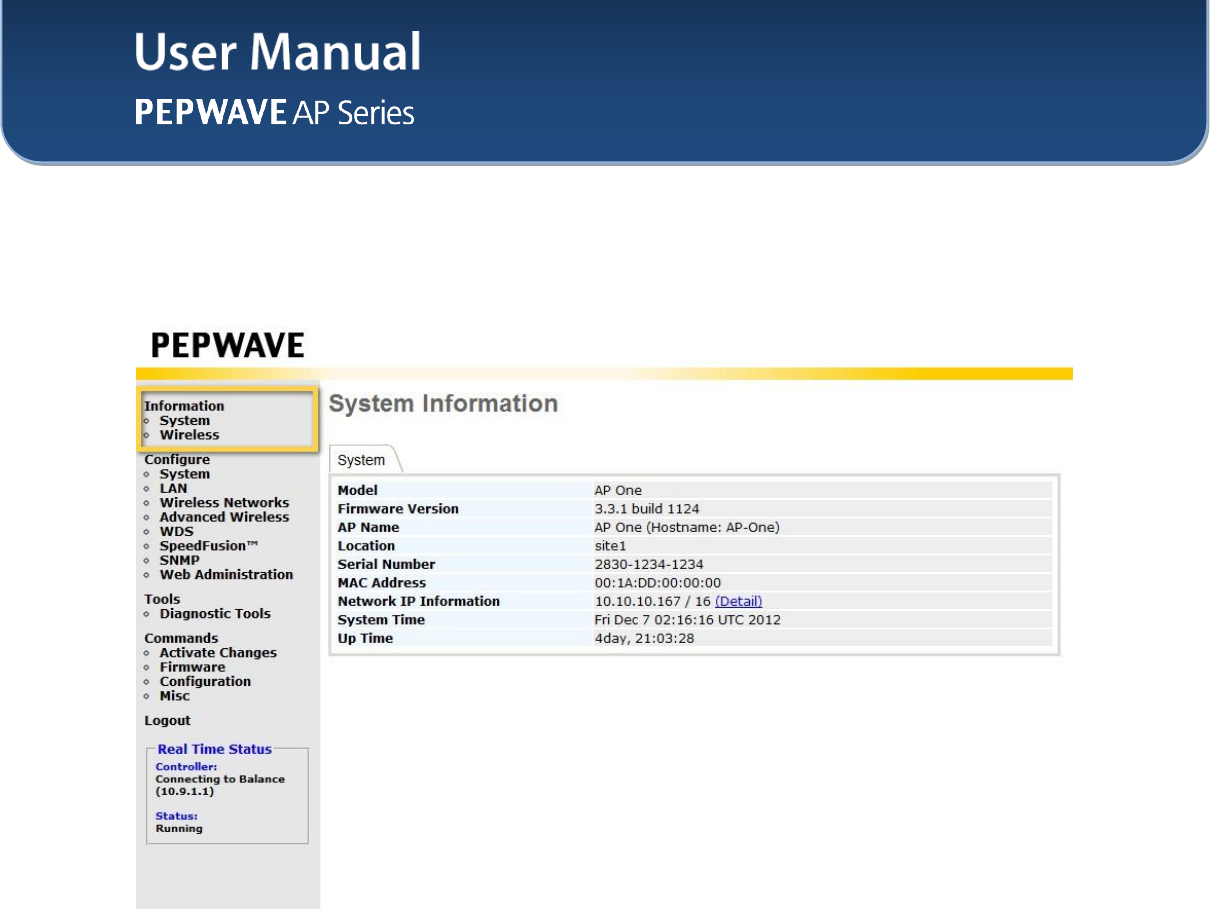
Task: Click firmware value '3.3.1 build 1124'
Action: point(647,509)
